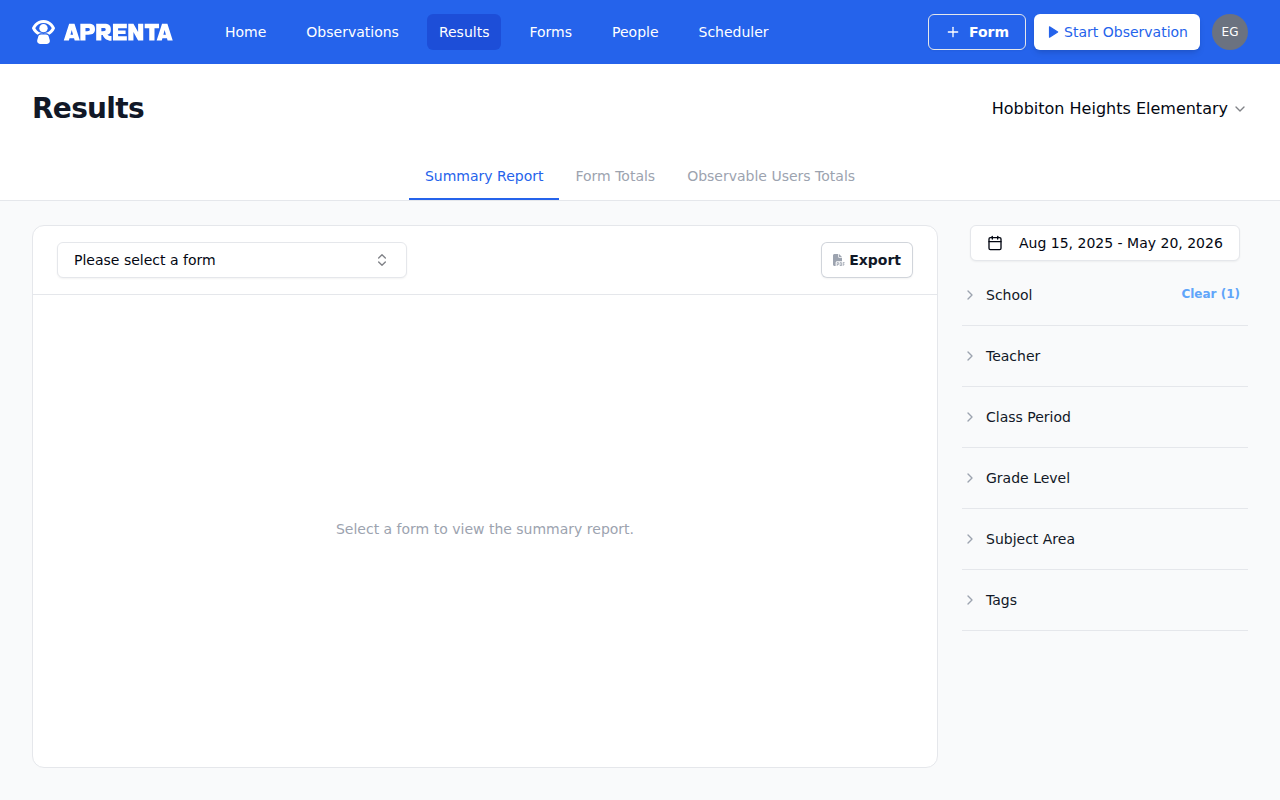Click Clear (1) next to the School filter

(x=1210, y=293)
